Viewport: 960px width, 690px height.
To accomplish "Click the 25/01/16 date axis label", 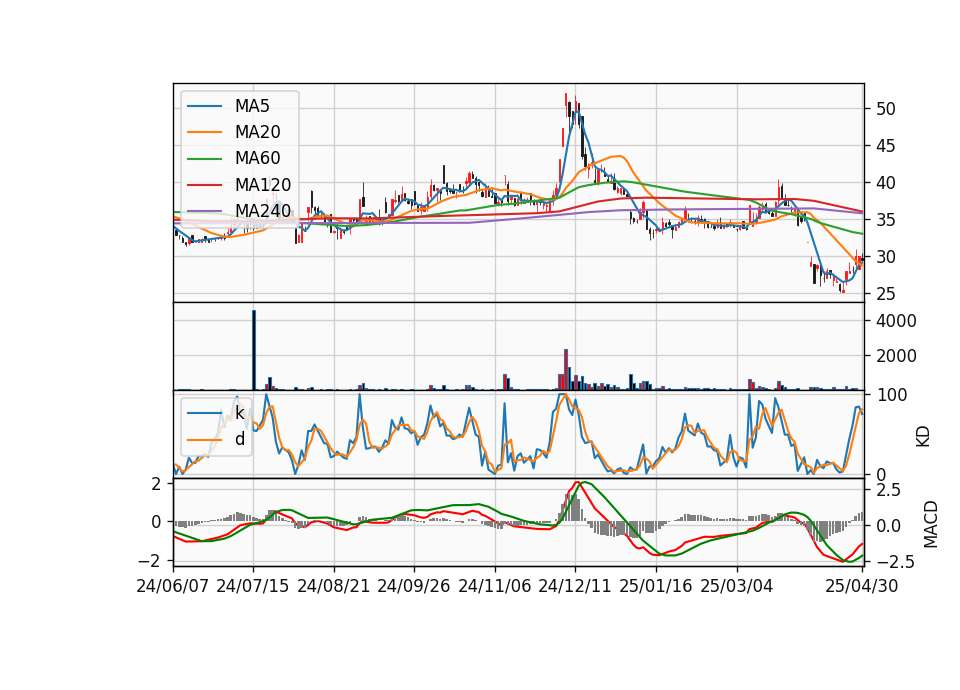I will [x=656, y=587].
